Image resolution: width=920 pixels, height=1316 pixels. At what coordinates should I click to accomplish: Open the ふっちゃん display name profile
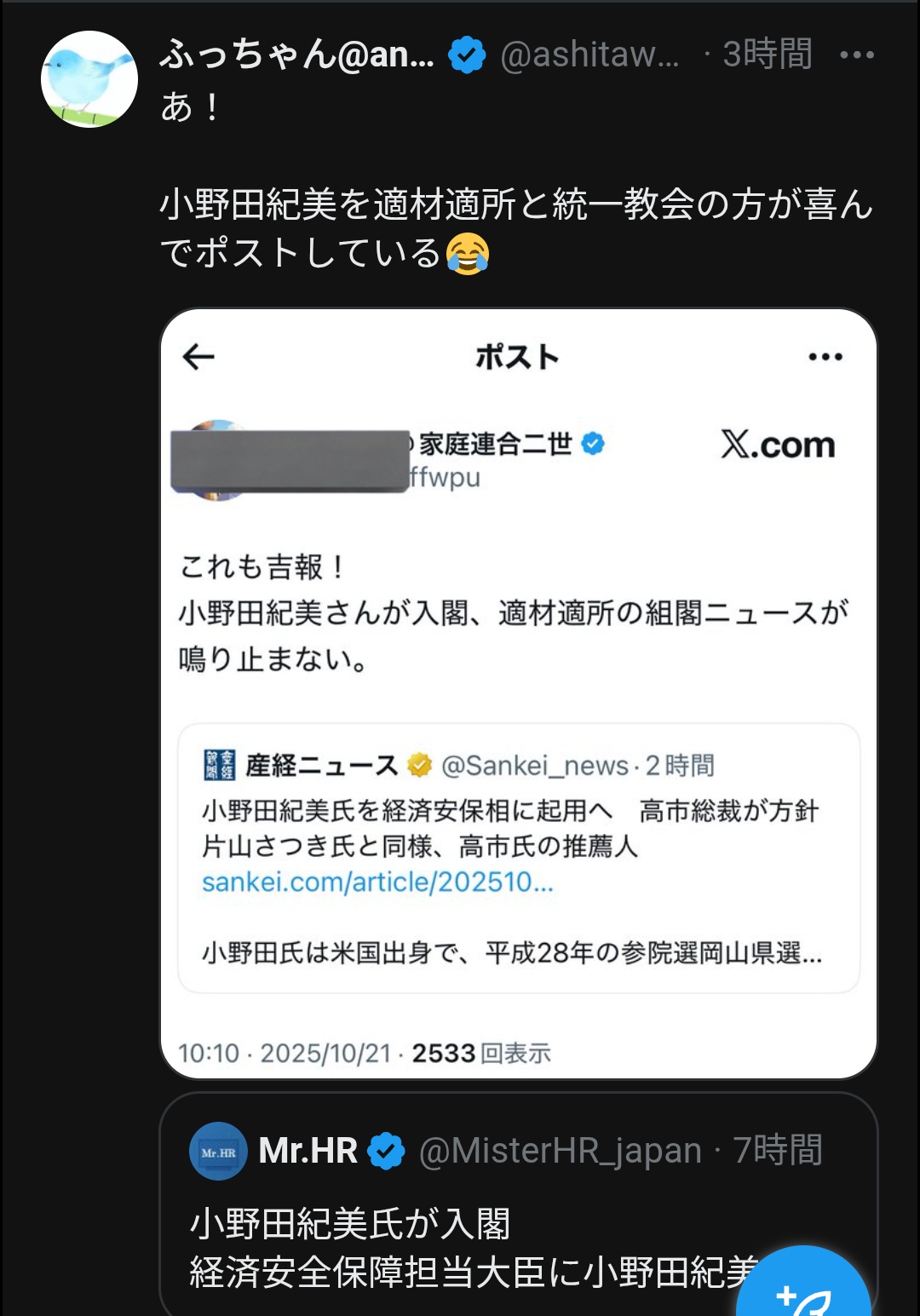[296, 55]
